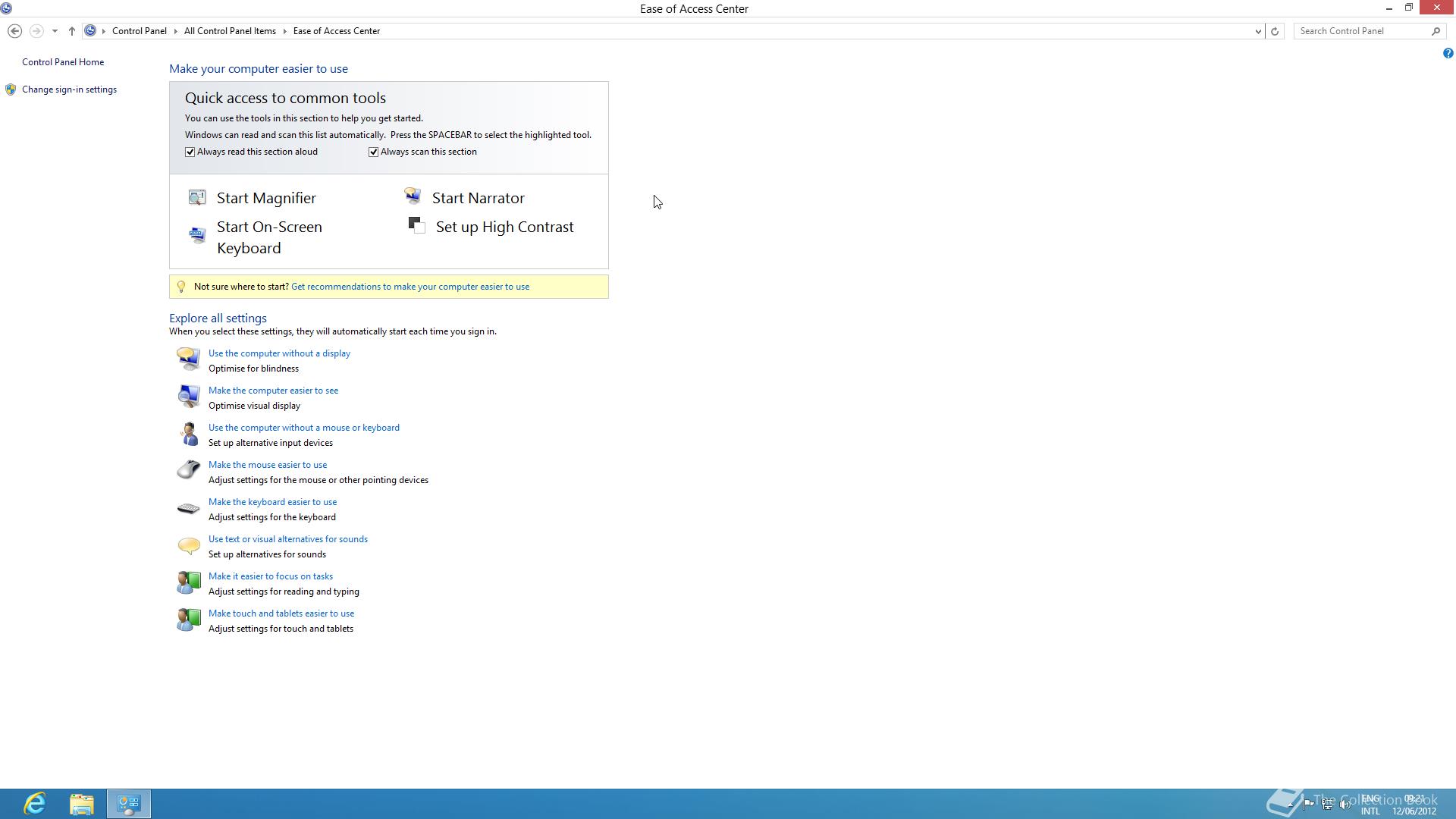Click the speech bubble icon for sound alternatives

[188, 545]
